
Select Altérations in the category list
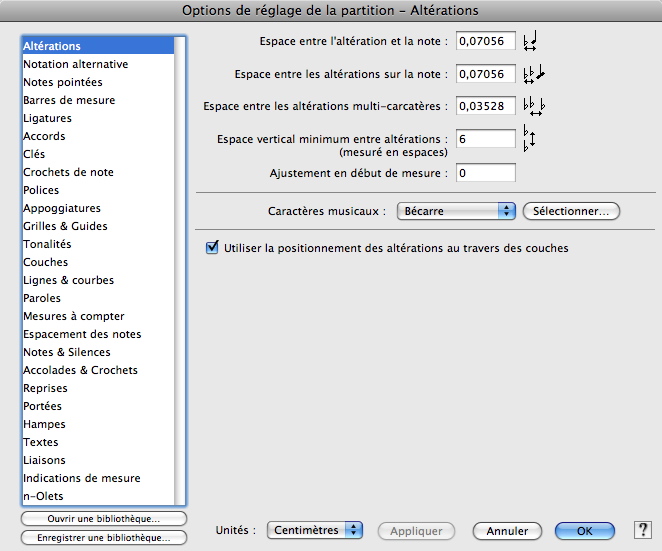tap(98, 46)
